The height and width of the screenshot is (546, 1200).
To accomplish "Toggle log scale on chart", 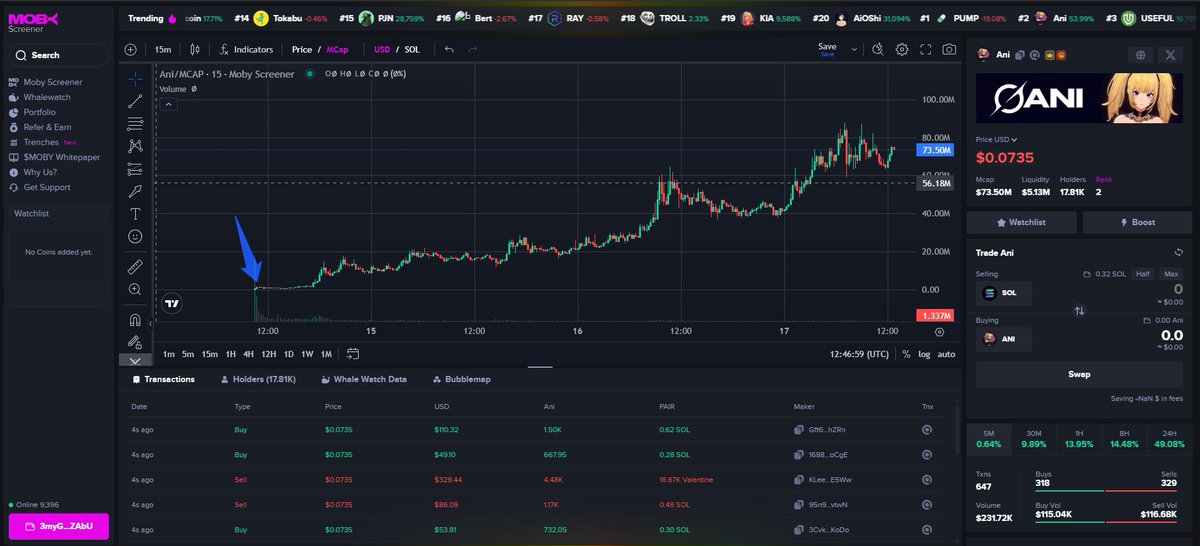I will [x=923, y=354].
